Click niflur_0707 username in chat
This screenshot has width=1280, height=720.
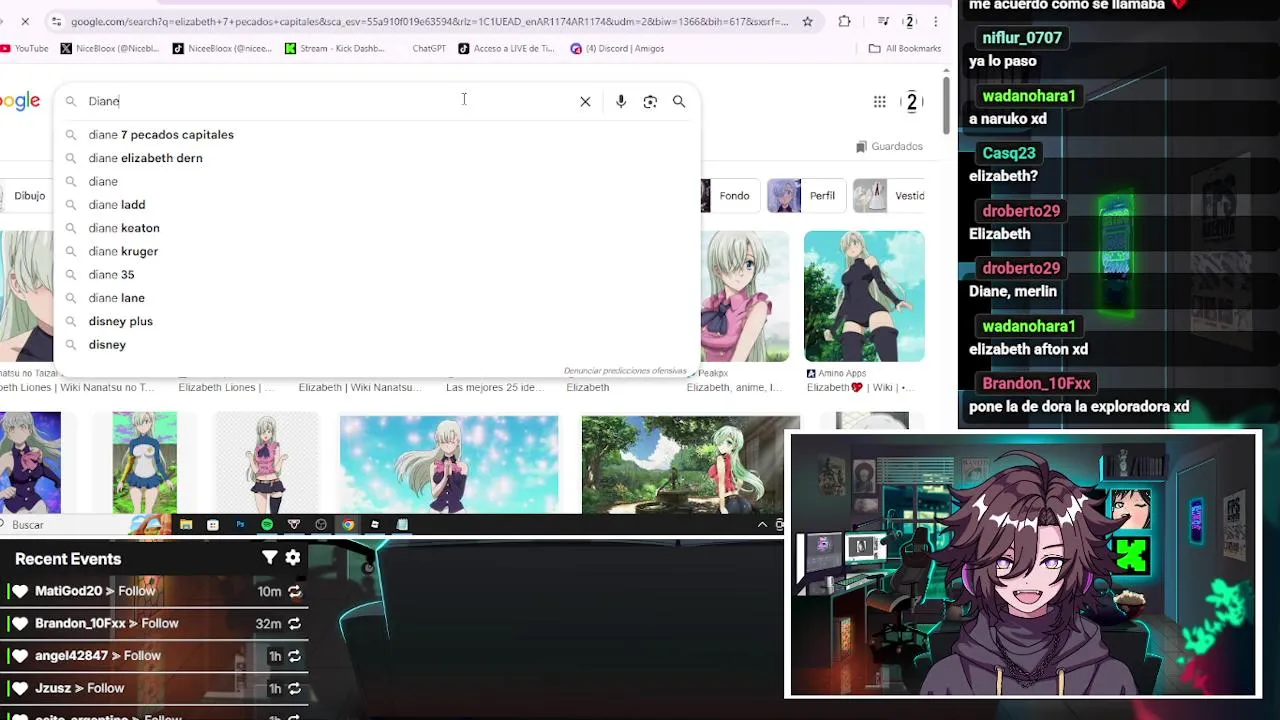pos(1022,38)
